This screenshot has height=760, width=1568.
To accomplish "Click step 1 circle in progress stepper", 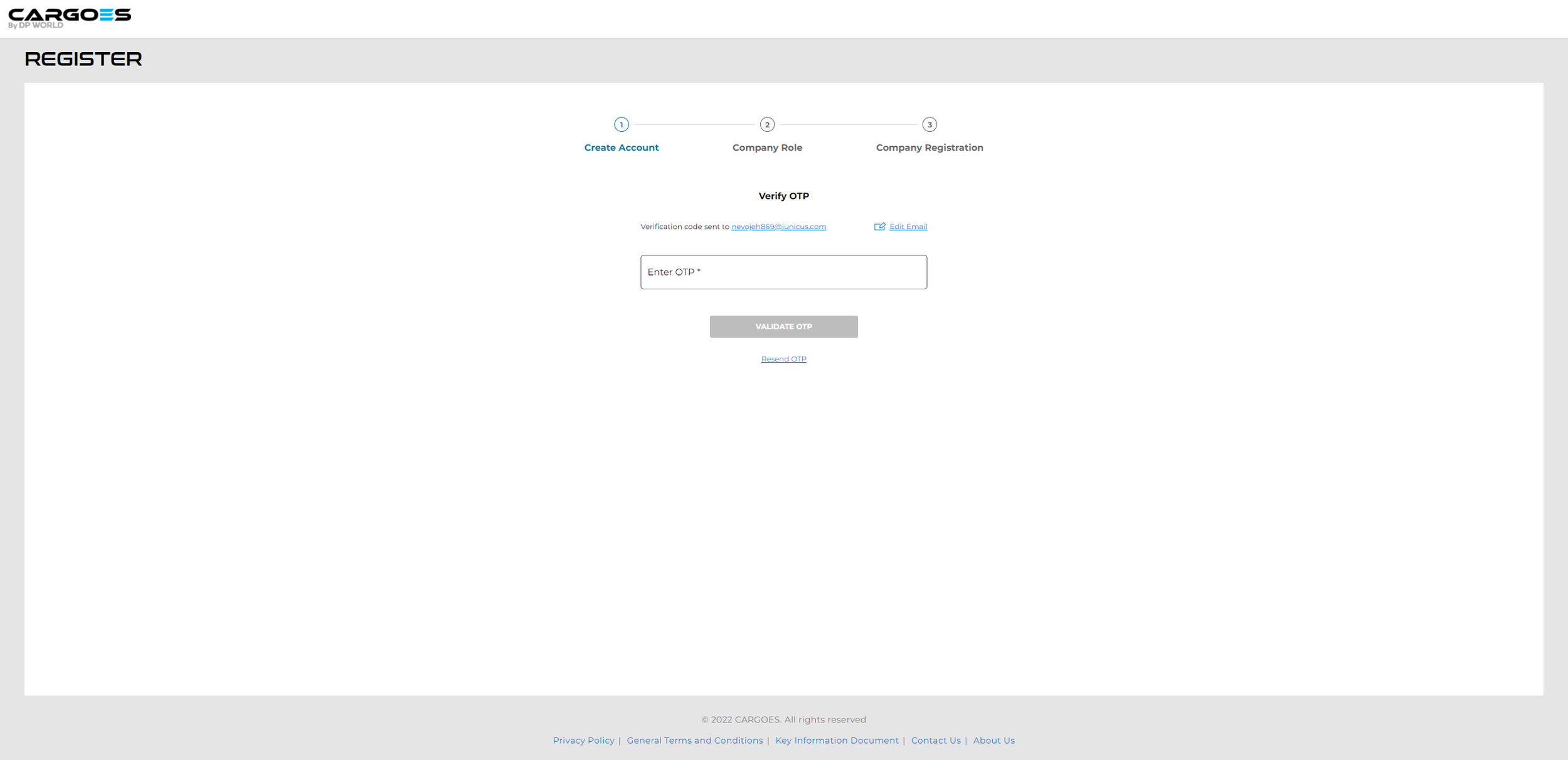I will pos(621,124).
